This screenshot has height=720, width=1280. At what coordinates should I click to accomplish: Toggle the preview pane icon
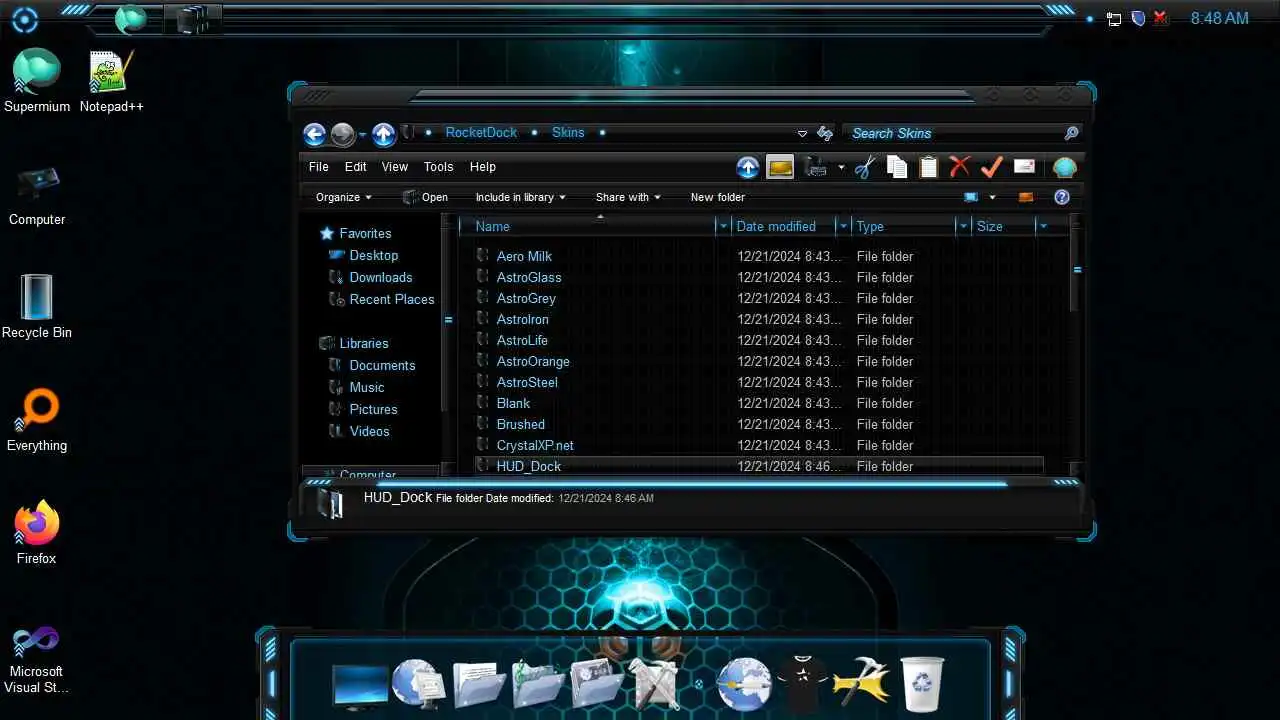click(x=1025, y=197)
